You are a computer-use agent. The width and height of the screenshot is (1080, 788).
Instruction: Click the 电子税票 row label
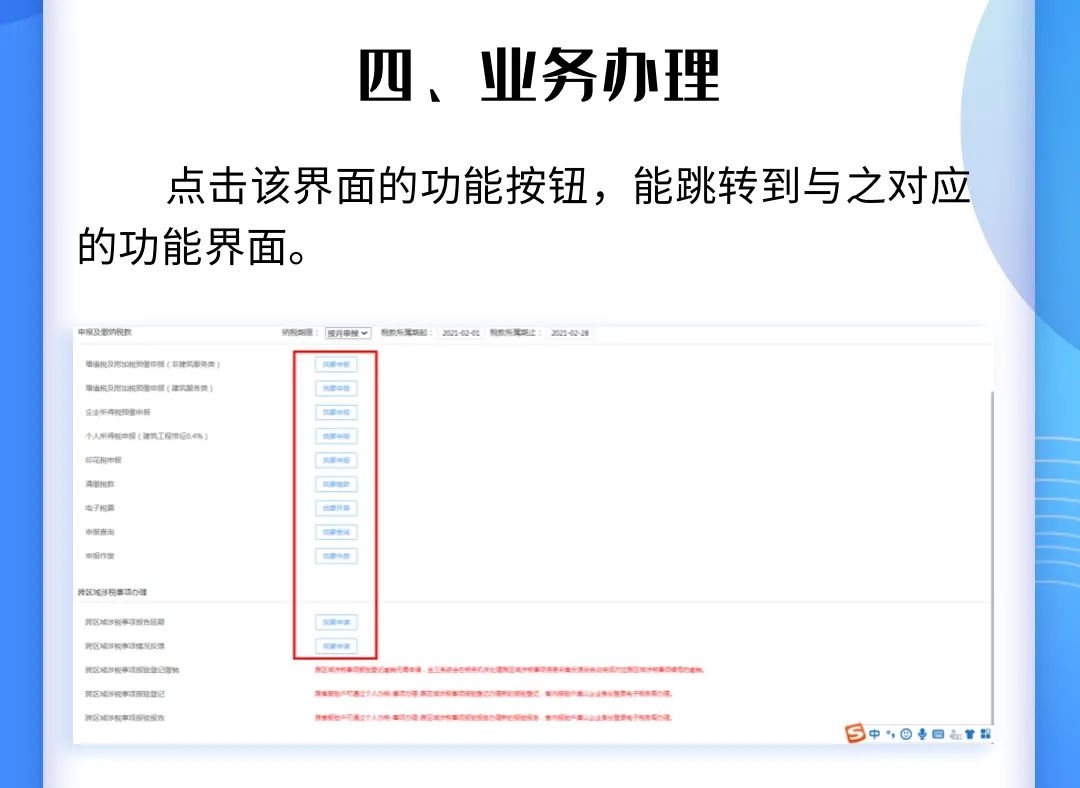(x=100, y=508)
